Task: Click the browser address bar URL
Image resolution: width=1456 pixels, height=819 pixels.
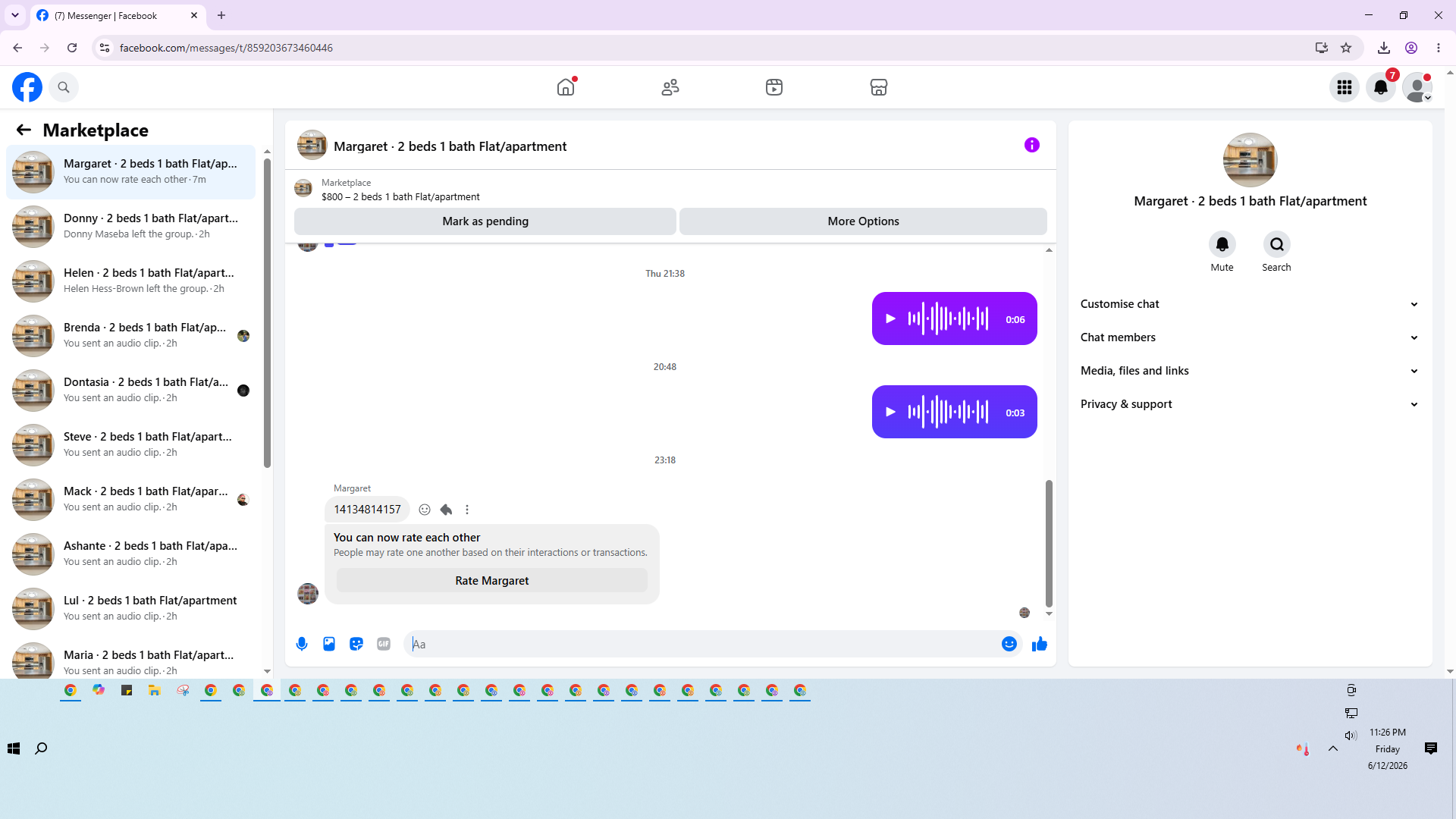Action: (226, 48)
